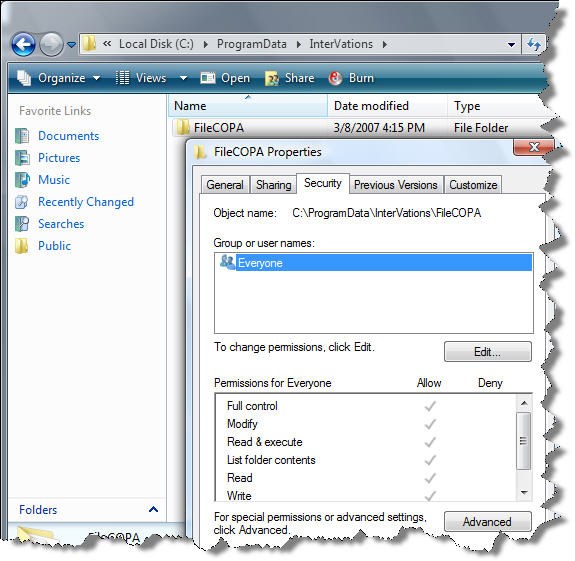575x561 pixels.
Task: Click folder icon in Properties title bar
Action: click(200, 152)
